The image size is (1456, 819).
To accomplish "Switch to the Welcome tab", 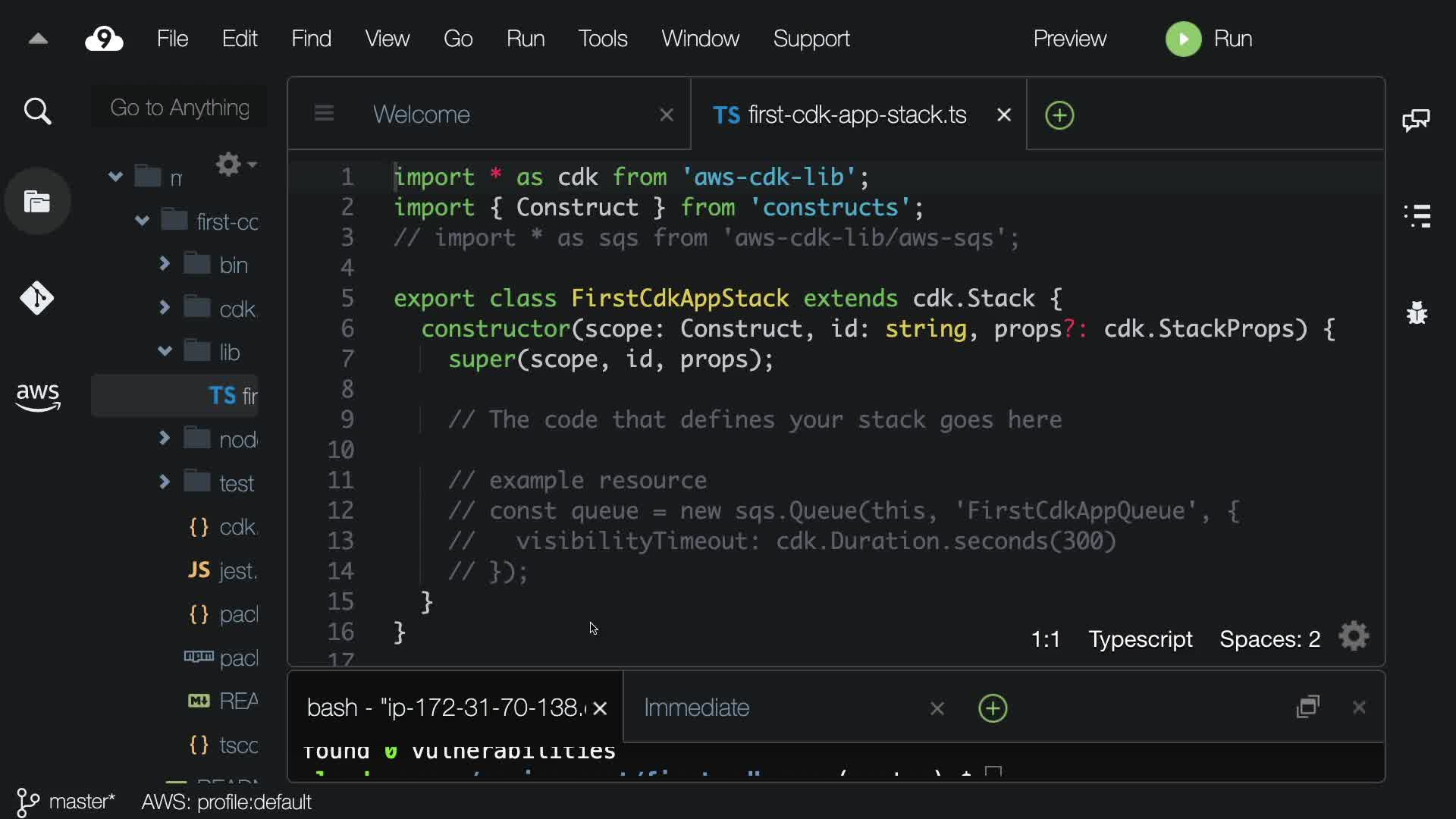I will (x=422, y=115).
